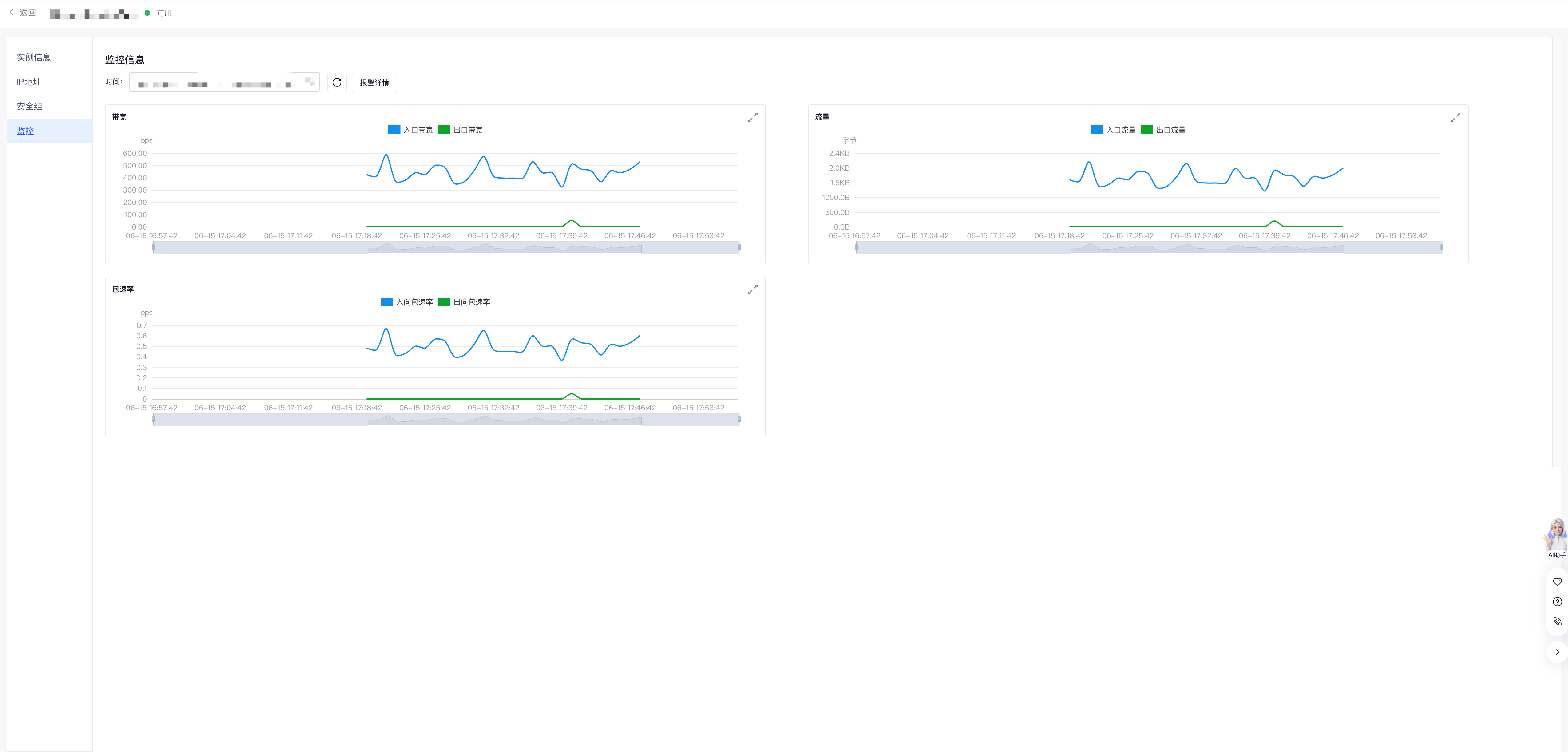The image size is (1568, 753).
Task: Click the 包速率 chart left zoom handle
Action: pos(153,420)
